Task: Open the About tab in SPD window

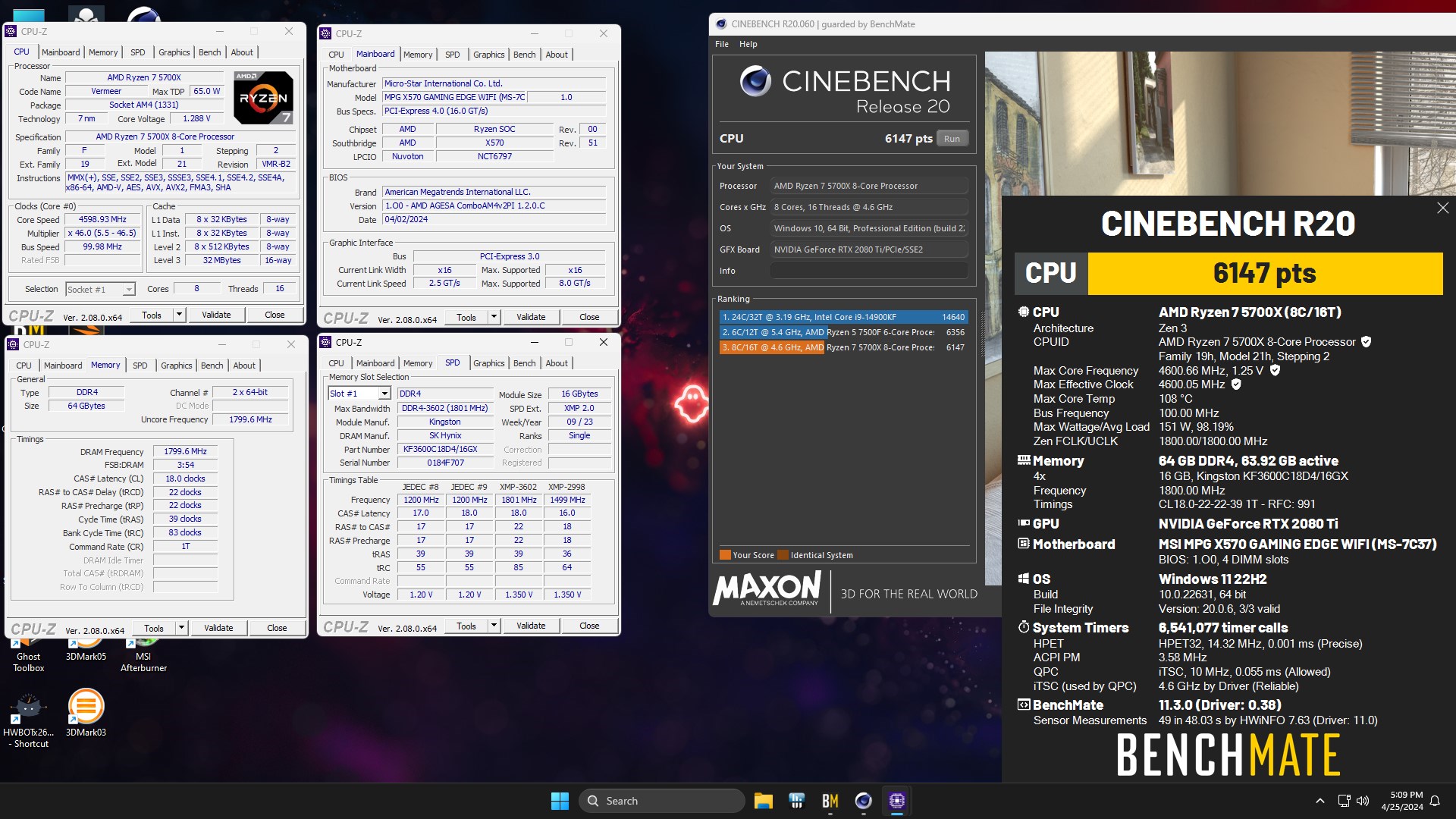Action: (556, 363)
